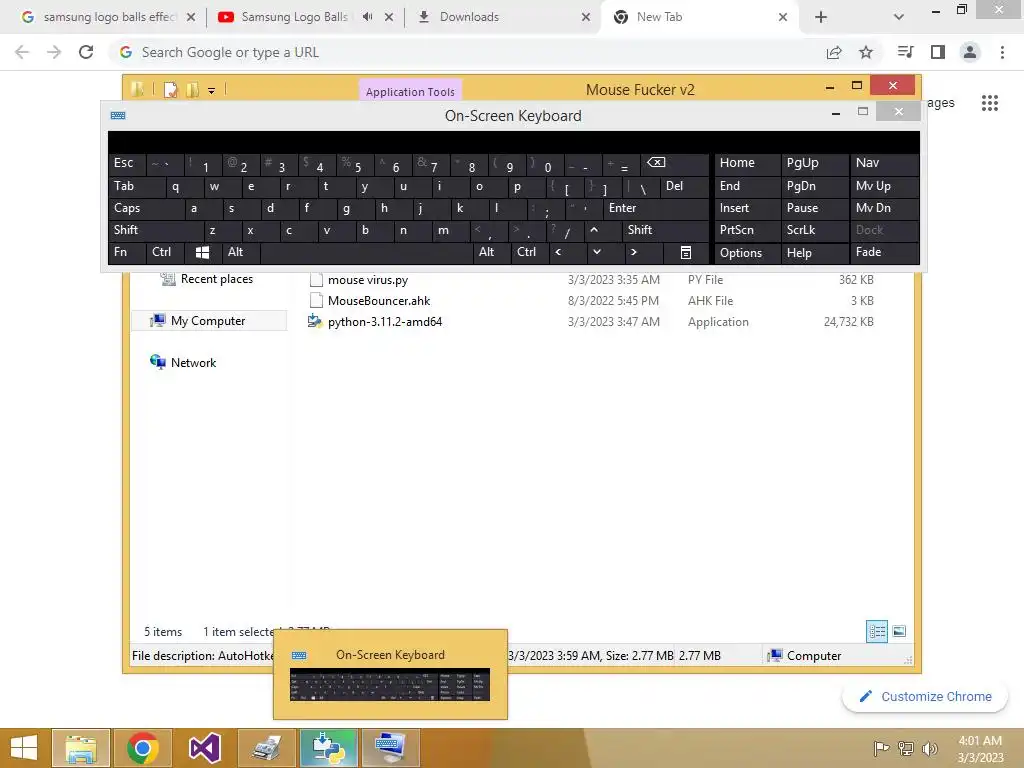Open File Explorer from taskbar
The height and width of the screenshot is (768, 1024).
point(81,748)
